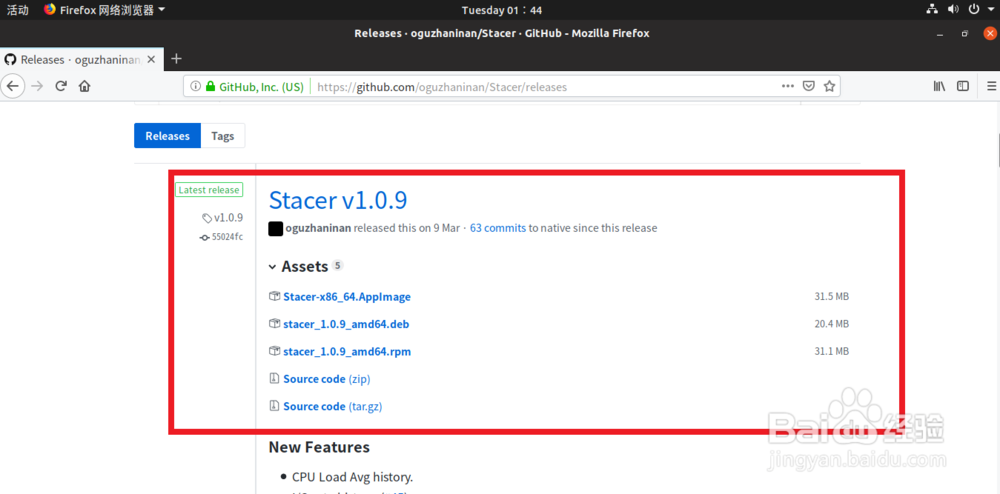The image size is (1000, 494).
Task: Click the browser back arrow button
Action: [x=14, y=86]
